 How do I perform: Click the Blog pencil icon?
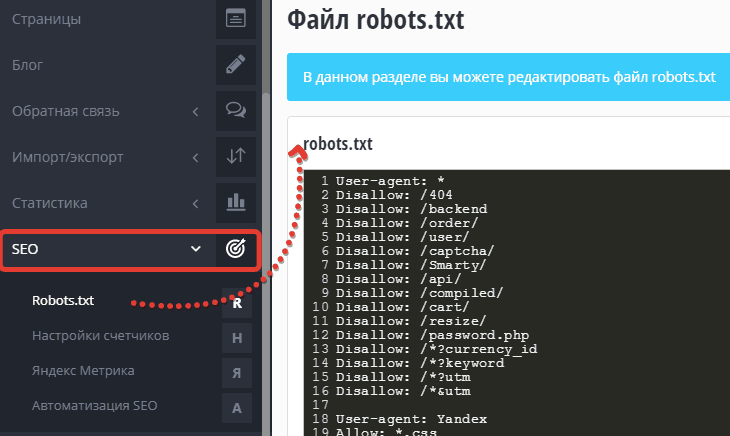(236, 65)
